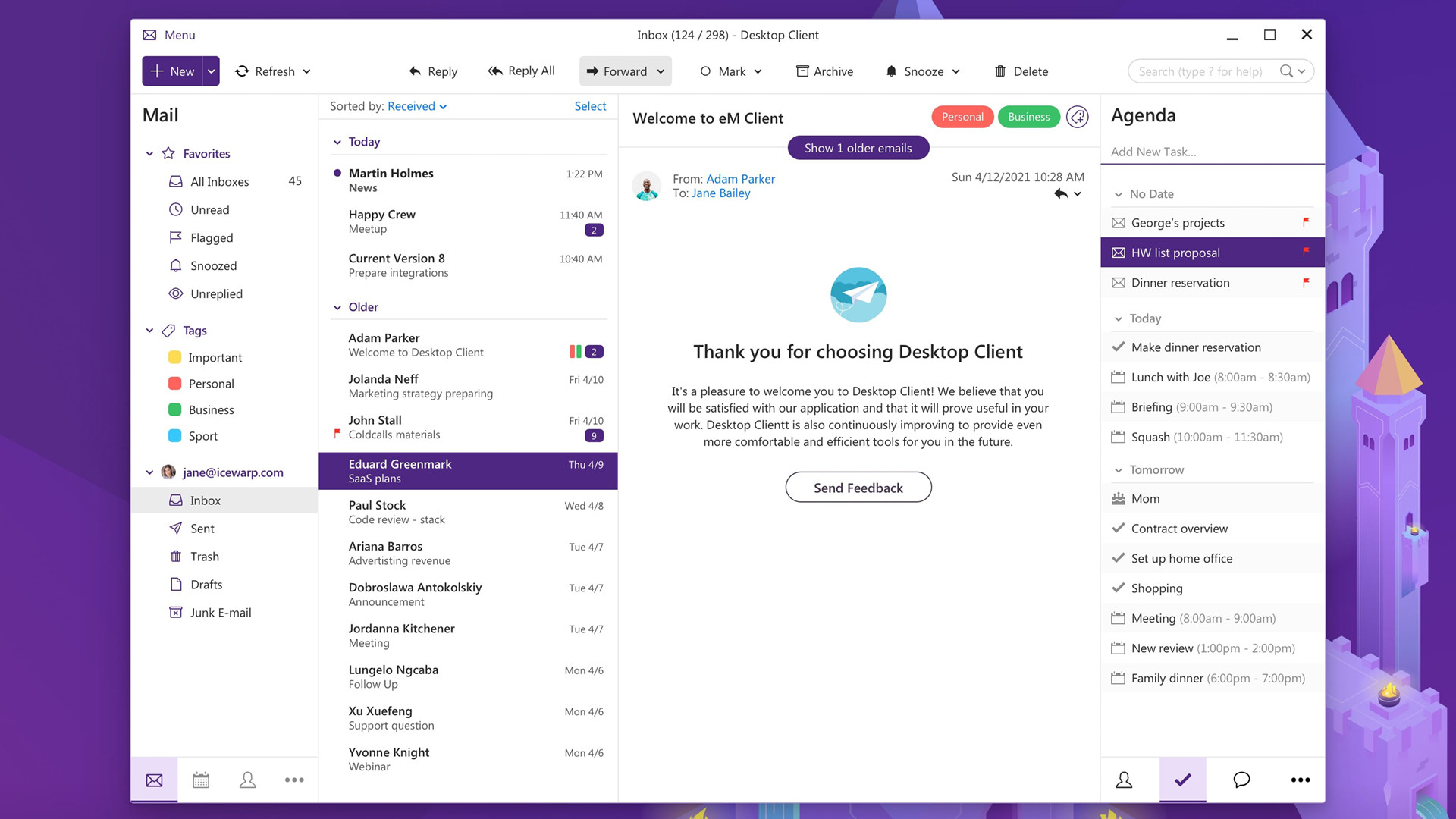Click the New email button
The height and width of the screenshot is (819, 1456).
[172, 71]
